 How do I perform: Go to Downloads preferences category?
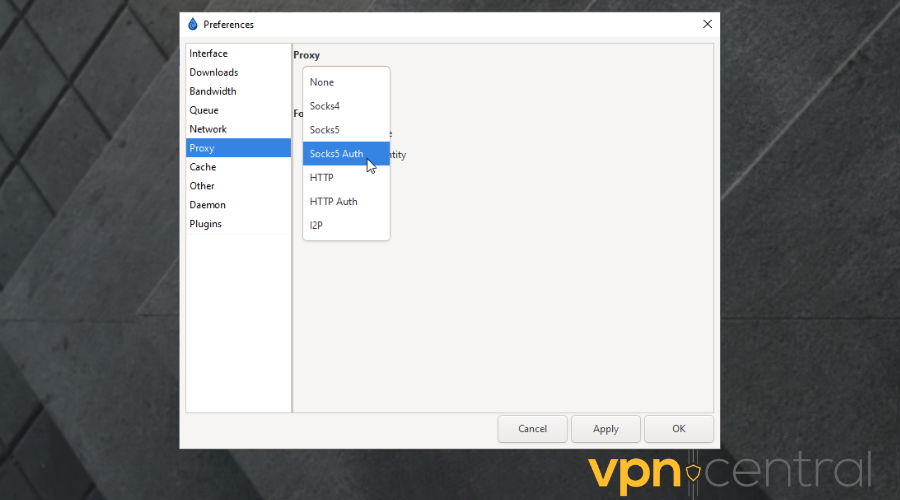(214, 73)
